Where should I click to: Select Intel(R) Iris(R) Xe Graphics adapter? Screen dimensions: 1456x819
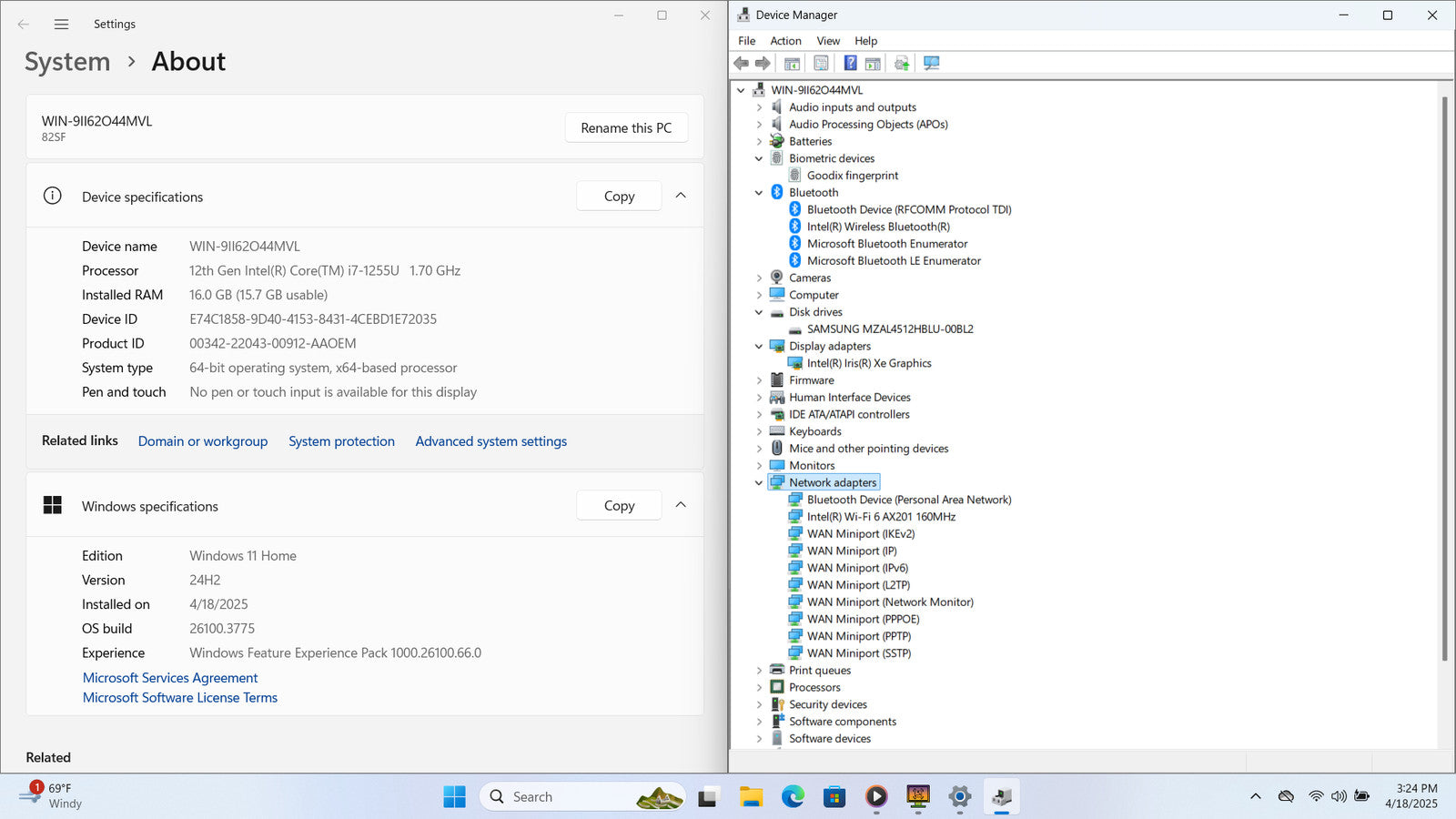869,363
